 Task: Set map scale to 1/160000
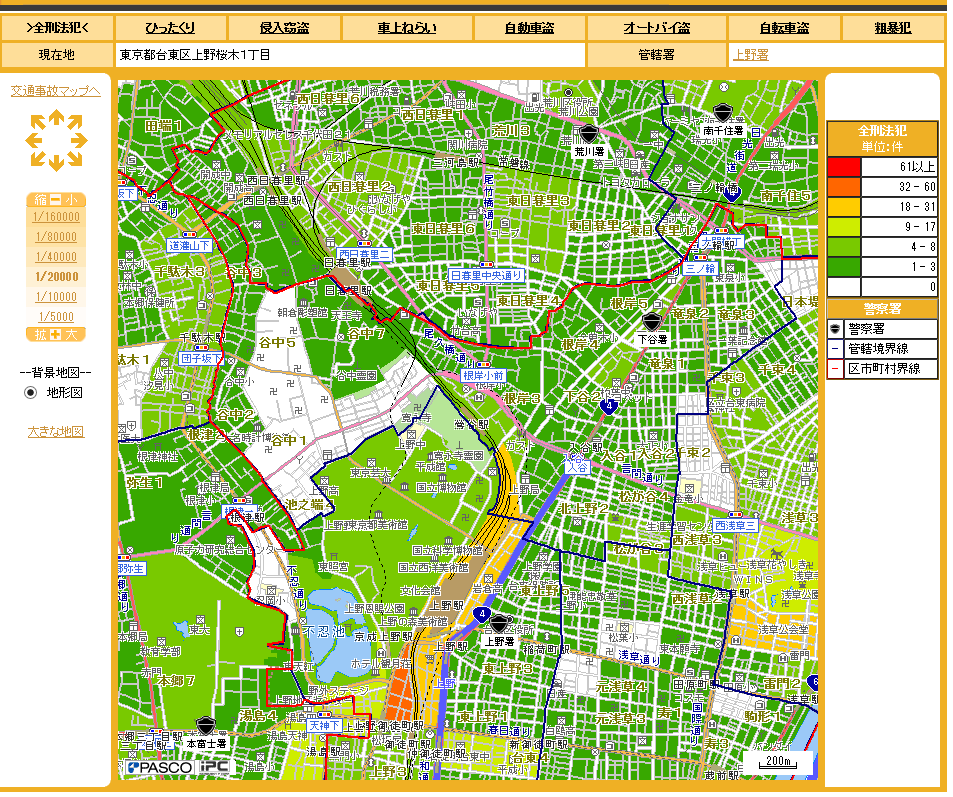pos(56,217)
